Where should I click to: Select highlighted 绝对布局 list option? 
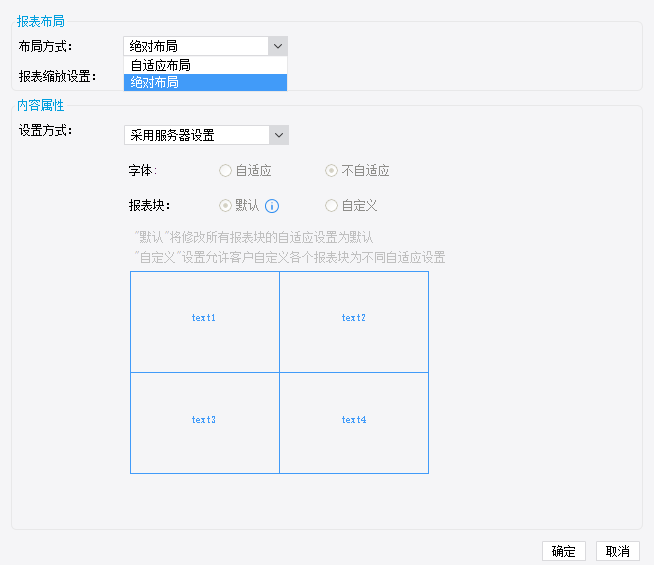[x=205, y=83]
